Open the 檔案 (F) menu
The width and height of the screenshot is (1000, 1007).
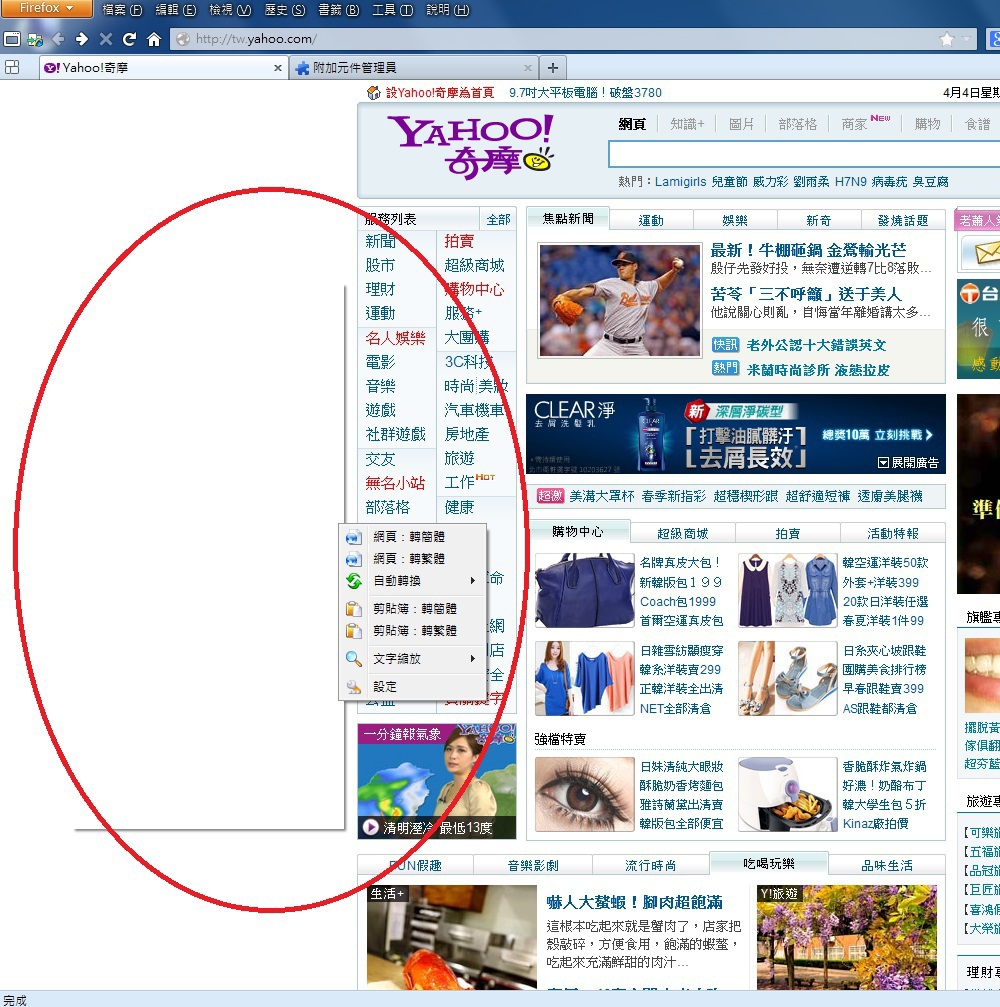tap(122, 10)
